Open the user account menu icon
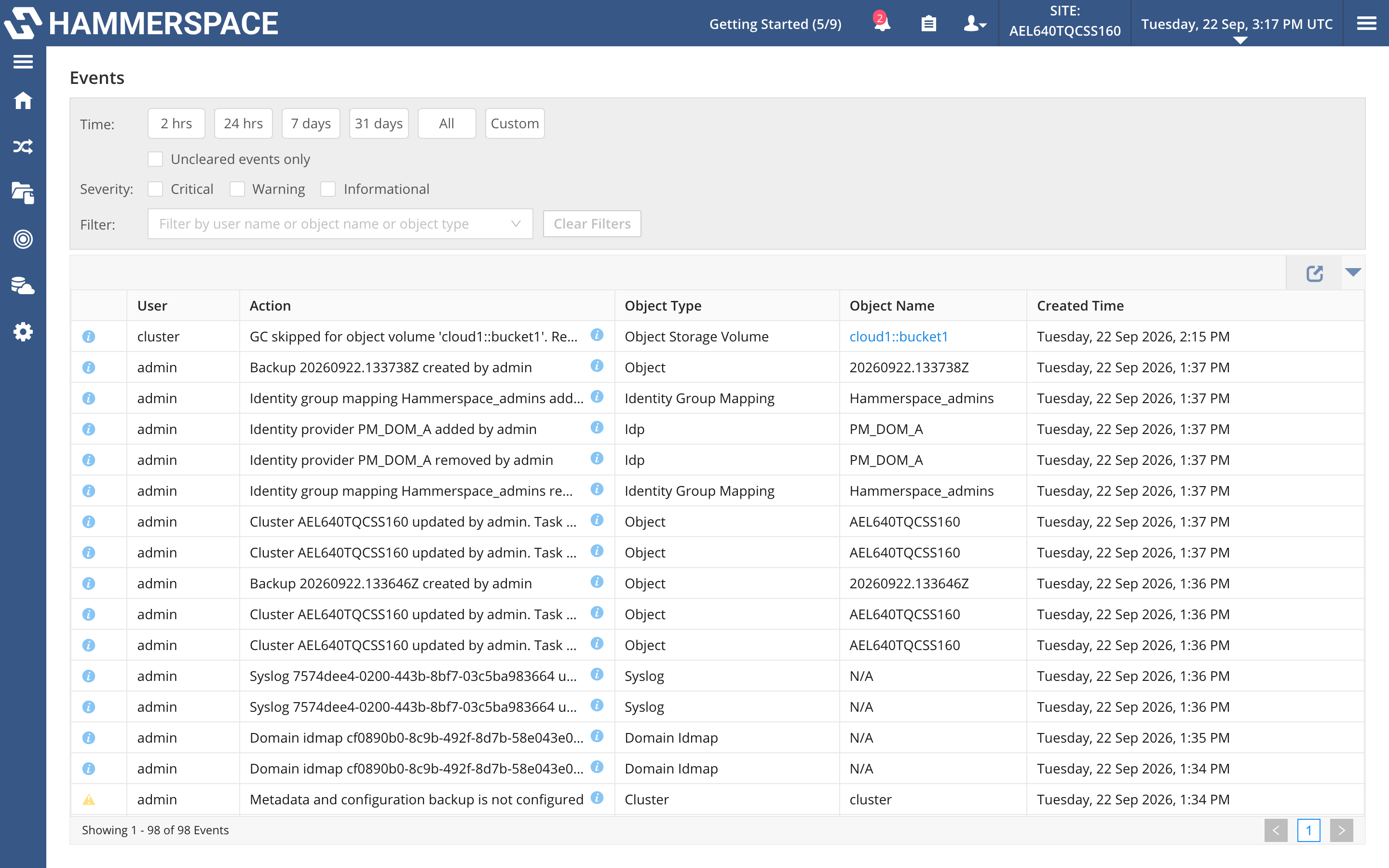Screen dimensions: 1389x868 (x=975, y=24)
